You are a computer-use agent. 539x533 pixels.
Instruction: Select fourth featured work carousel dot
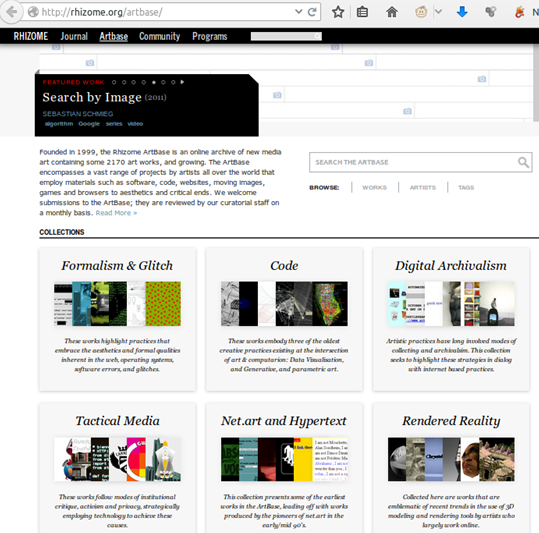point(144,82)
